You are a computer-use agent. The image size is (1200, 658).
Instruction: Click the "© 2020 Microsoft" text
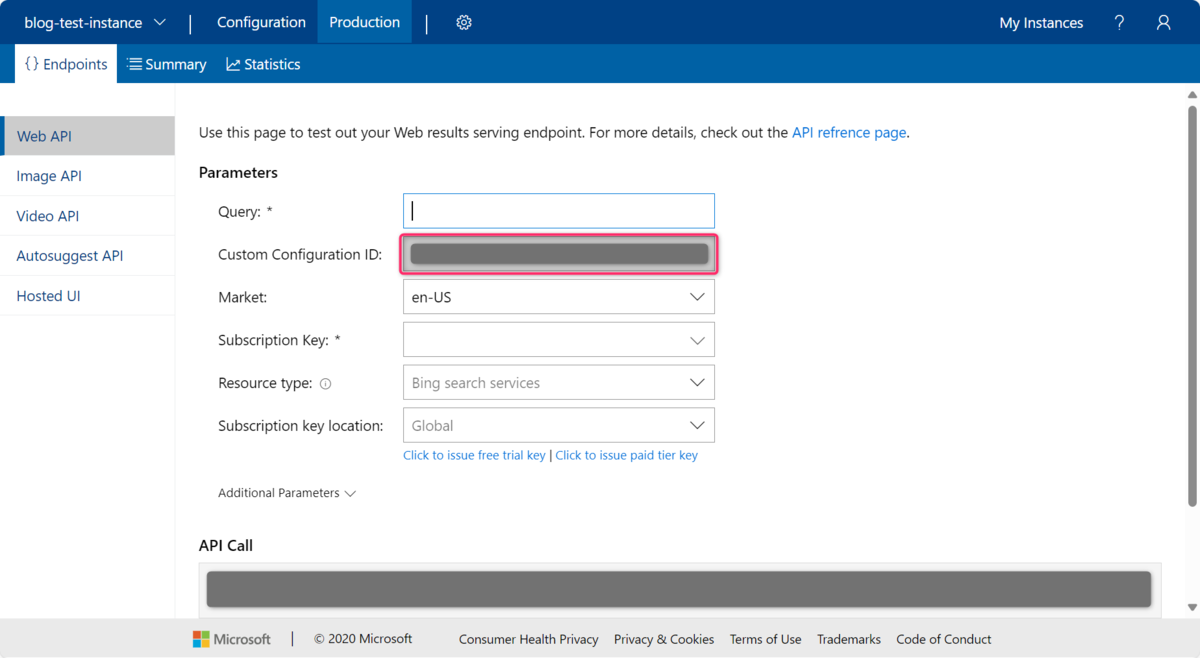pyautogui.click(x=363, y=639)
